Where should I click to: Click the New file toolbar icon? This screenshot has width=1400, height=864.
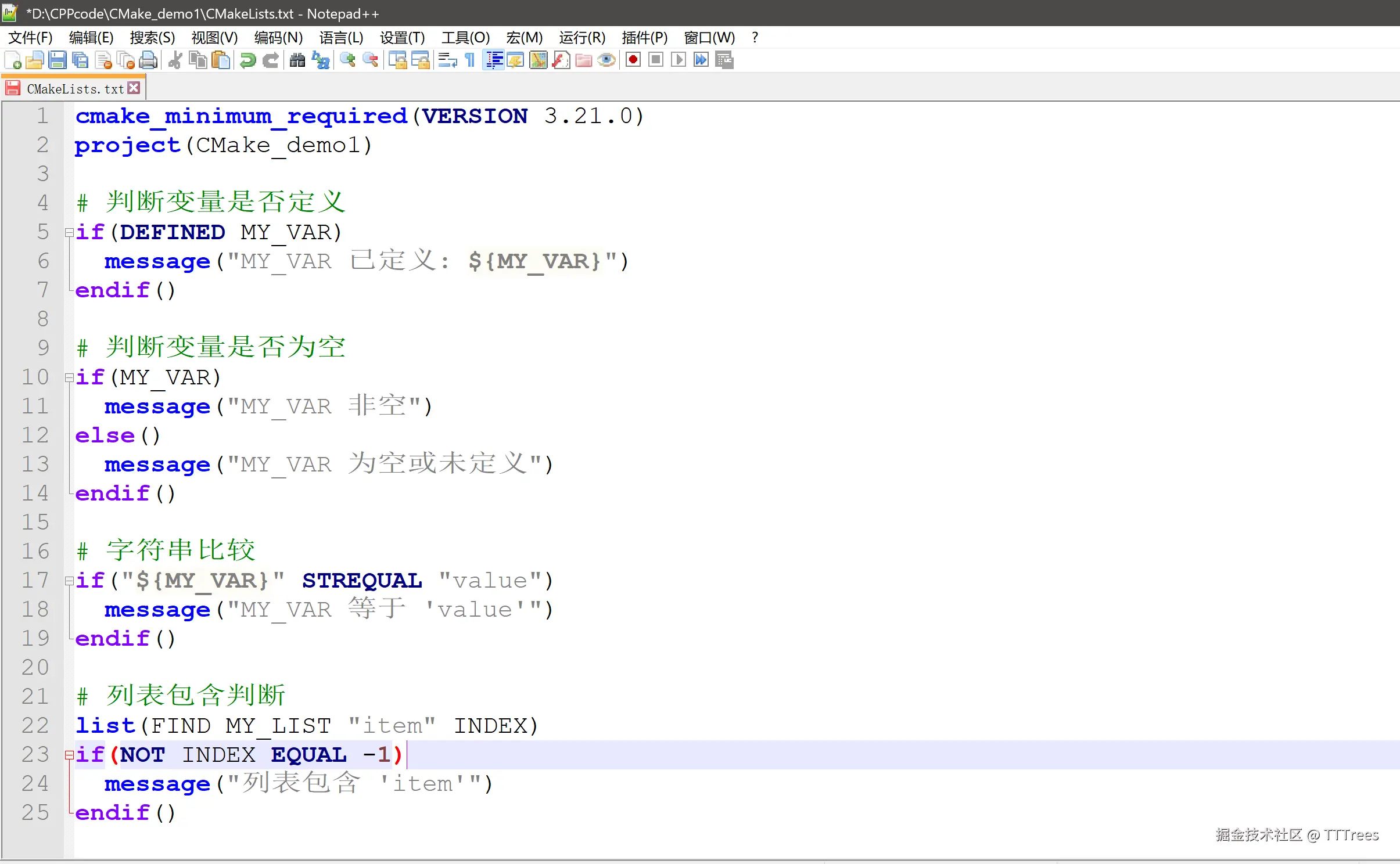tap(13, 60)
